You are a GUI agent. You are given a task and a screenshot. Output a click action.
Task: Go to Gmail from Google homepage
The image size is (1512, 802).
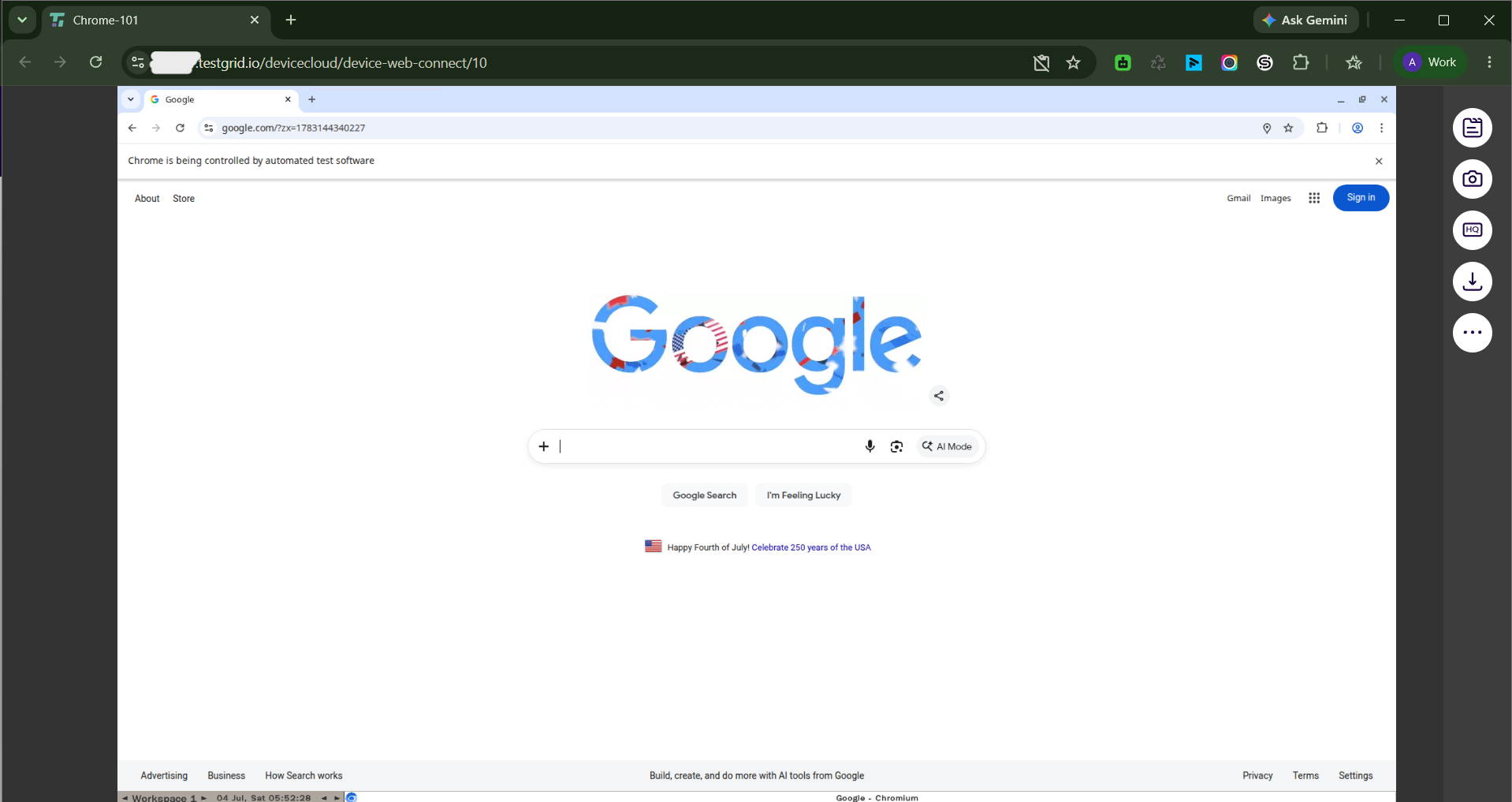(x=1238, y=198)
